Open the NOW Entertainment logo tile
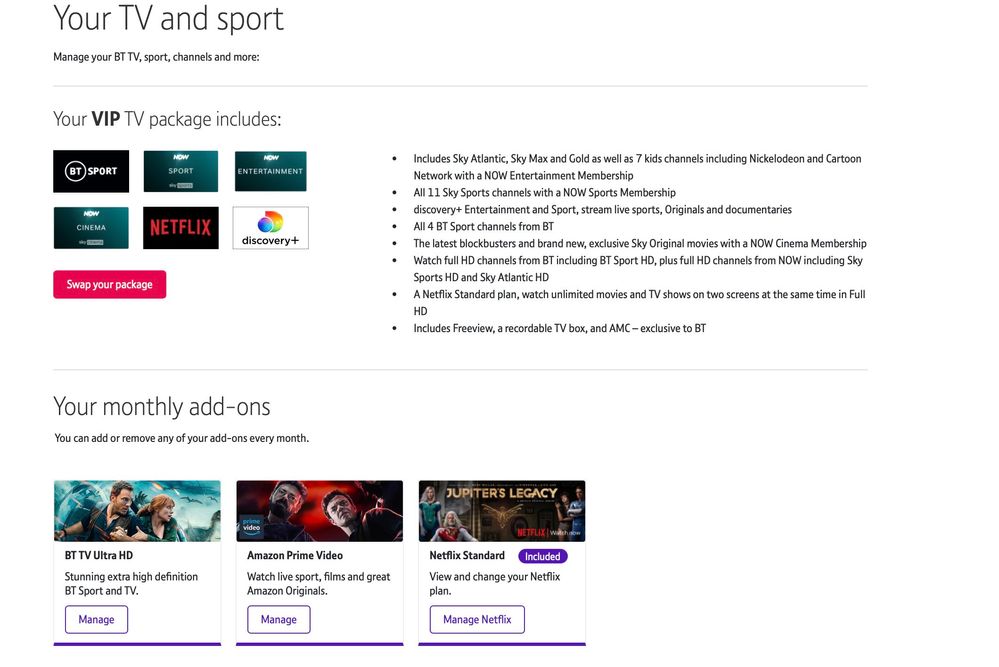Viewport: 999px width, 667px height. (270, 171)
